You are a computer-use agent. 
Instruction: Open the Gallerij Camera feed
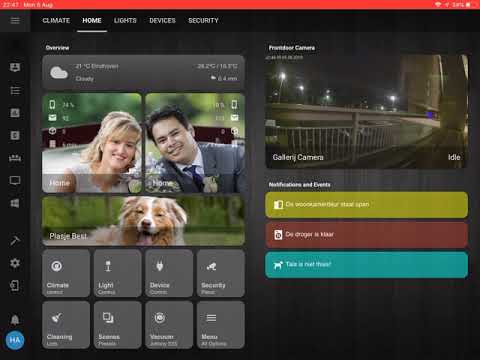tap(367, 112)
